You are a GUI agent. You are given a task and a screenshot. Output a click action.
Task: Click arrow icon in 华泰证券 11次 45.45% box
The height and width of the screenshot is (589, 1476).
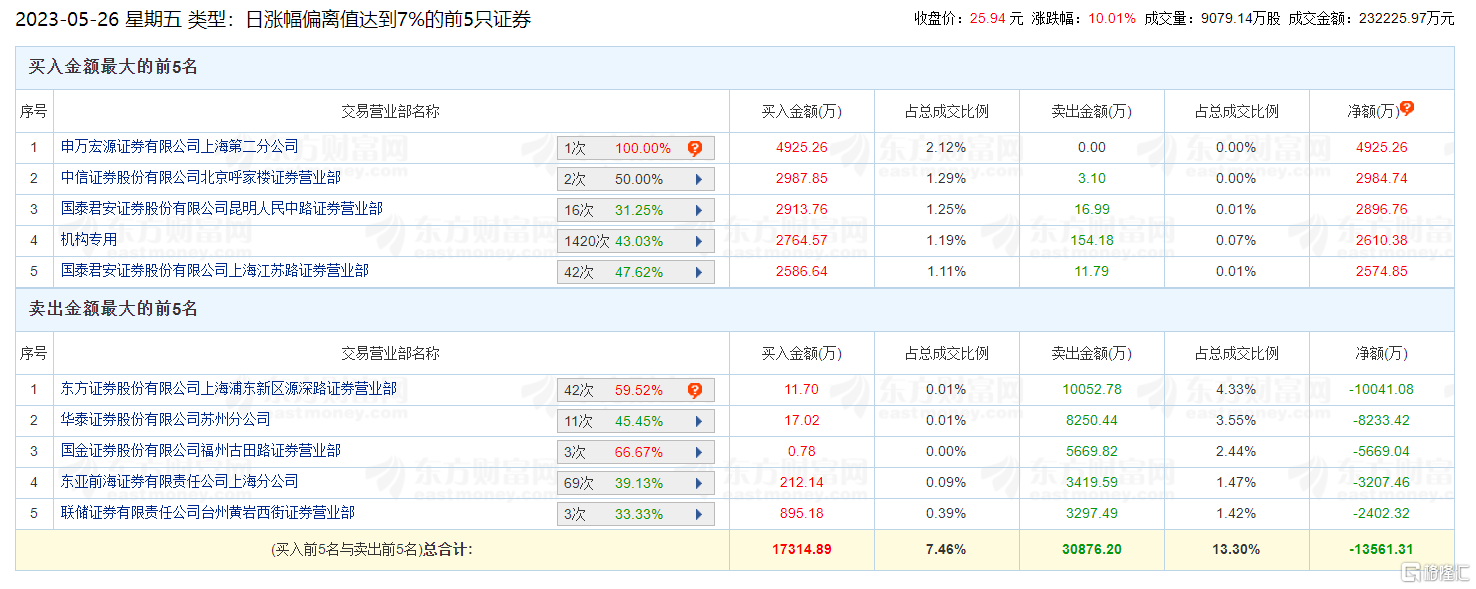[699, 421]
